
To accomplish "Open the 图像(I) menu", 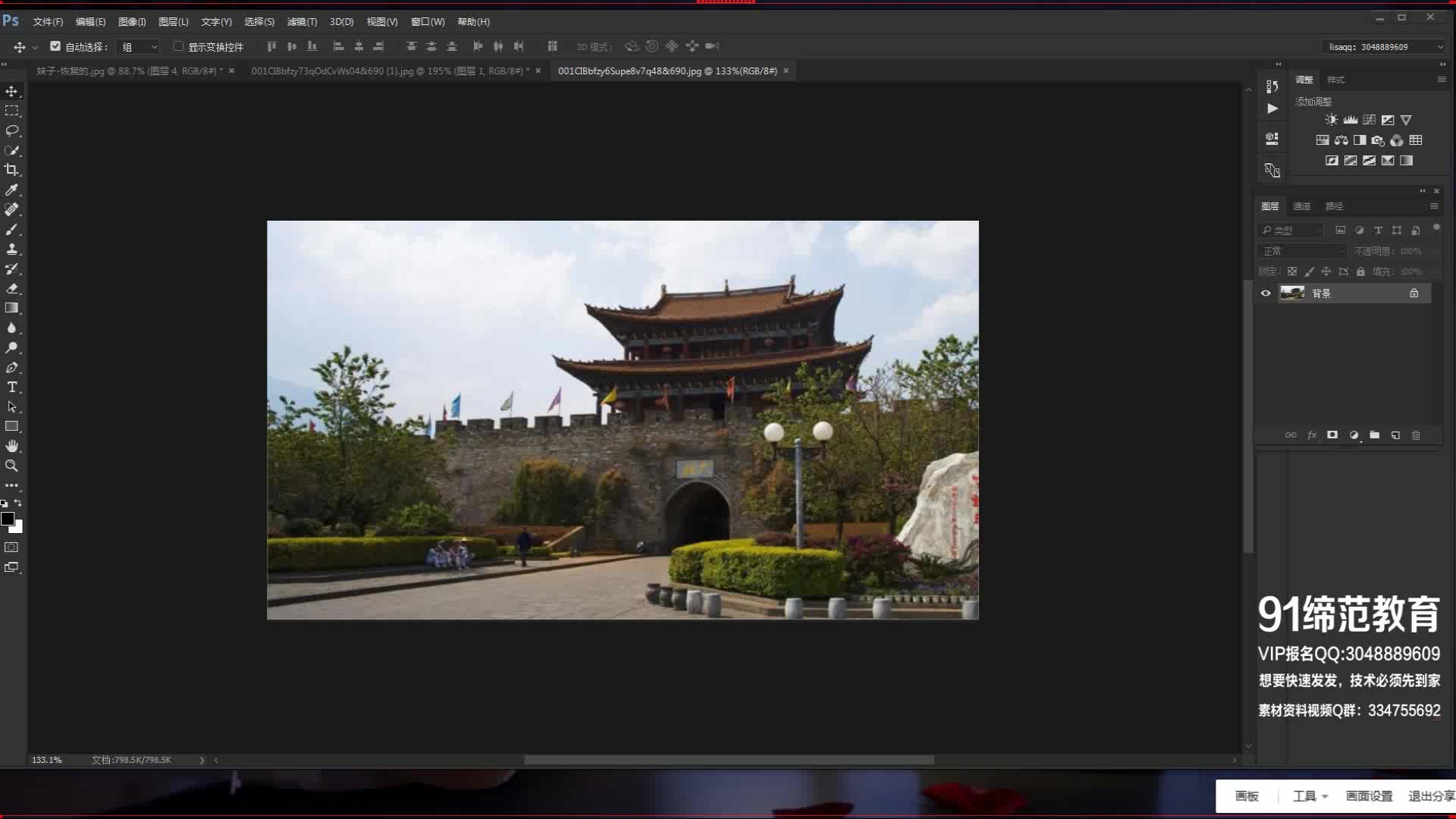I will click(x=132, y=22).
